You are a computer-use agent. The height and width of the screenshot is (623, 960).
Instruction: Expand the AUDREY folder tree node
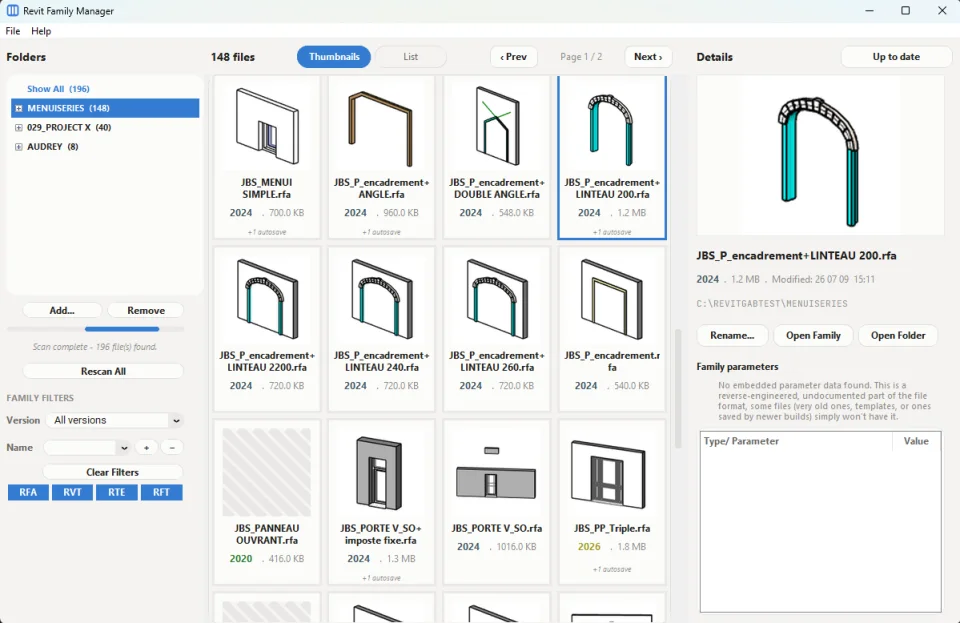(18, 147)
